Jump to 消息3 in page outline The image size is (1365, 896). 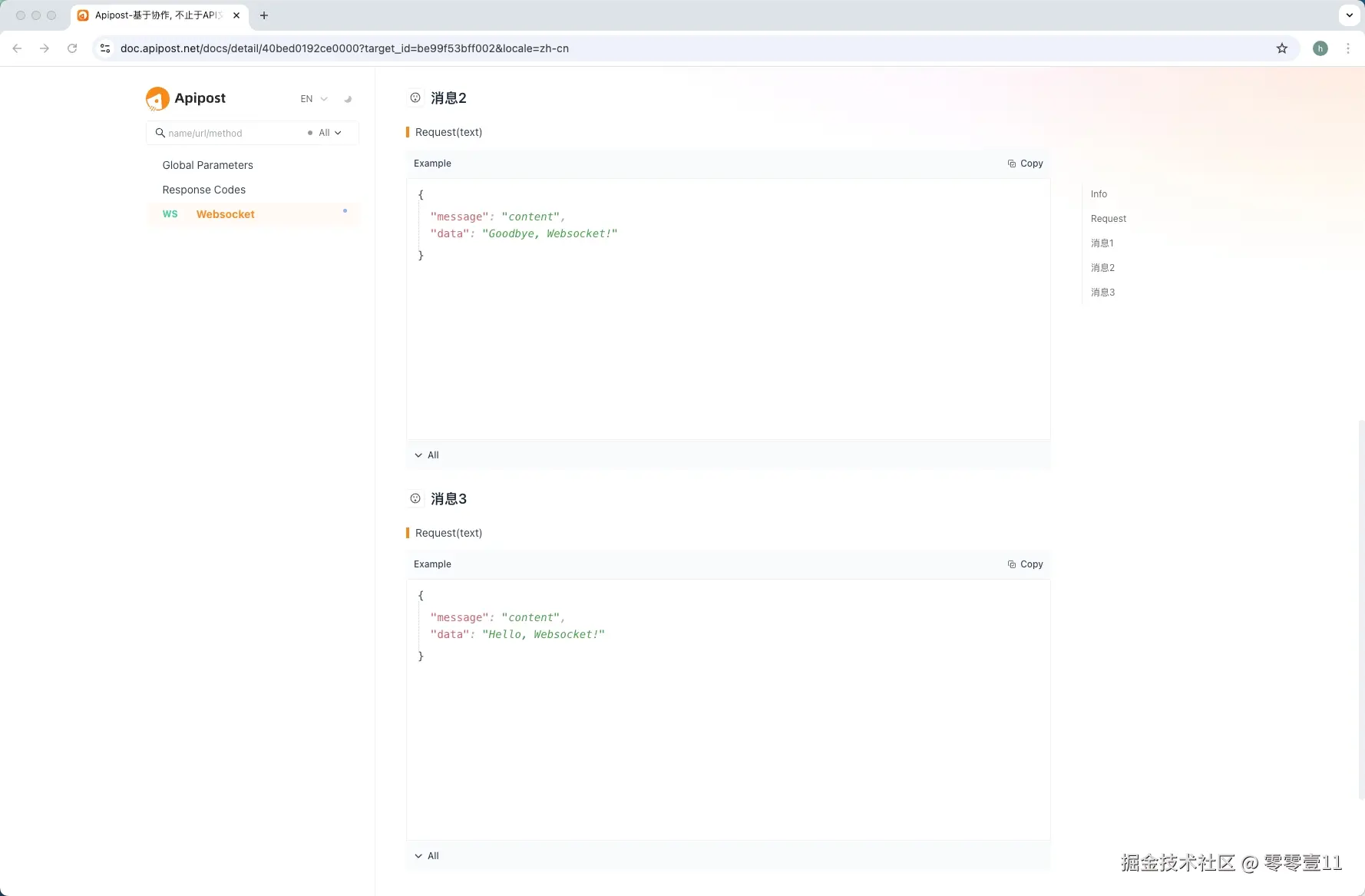1102,293
